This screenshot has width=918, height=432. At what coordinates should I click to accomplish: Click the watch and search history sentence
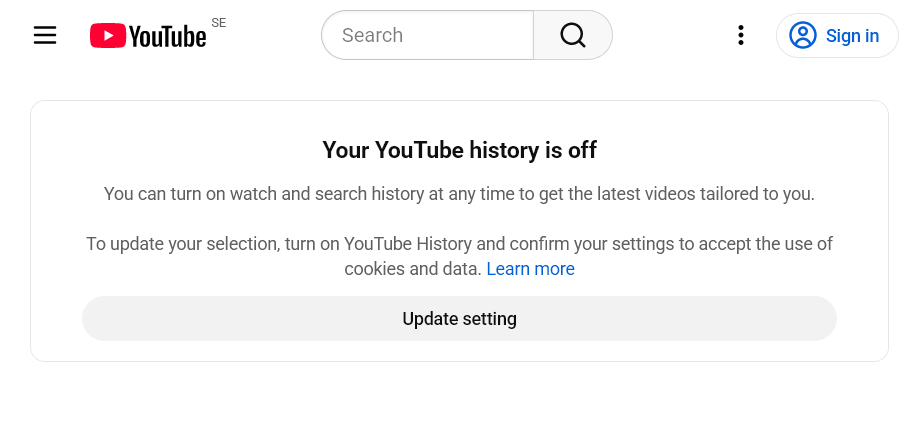[x=459, y=194]
